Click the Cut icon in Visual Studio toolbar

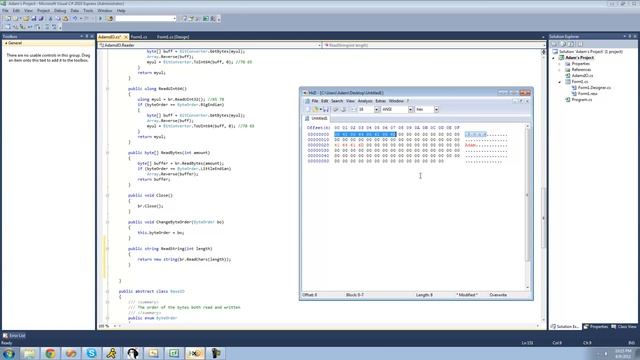(50, 18)
